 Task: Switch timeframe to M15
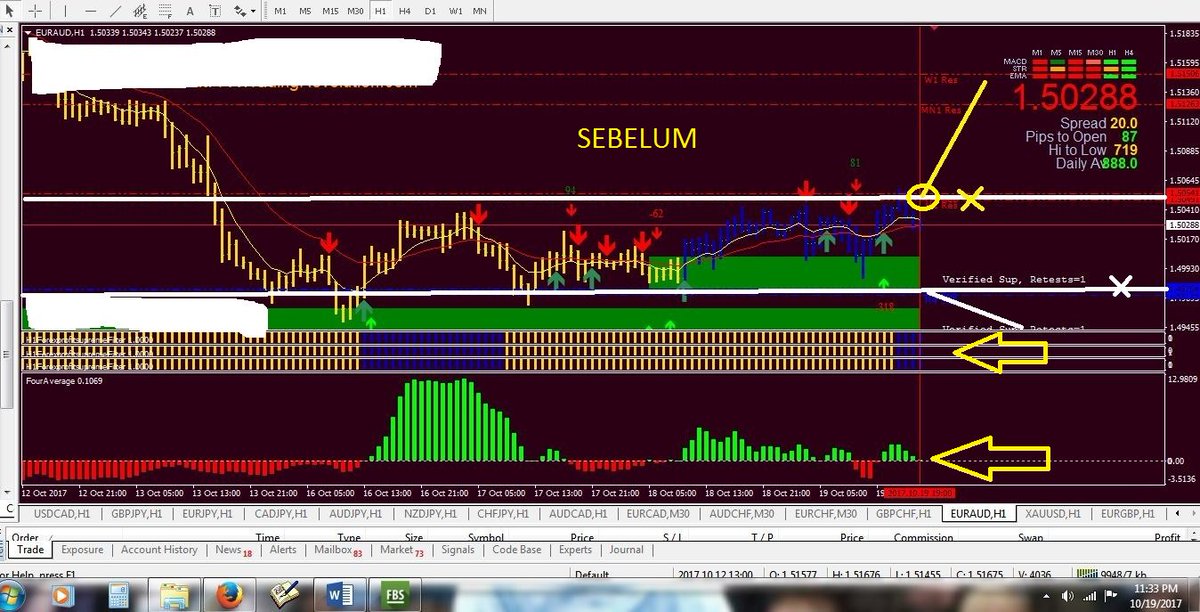point(330,11)
